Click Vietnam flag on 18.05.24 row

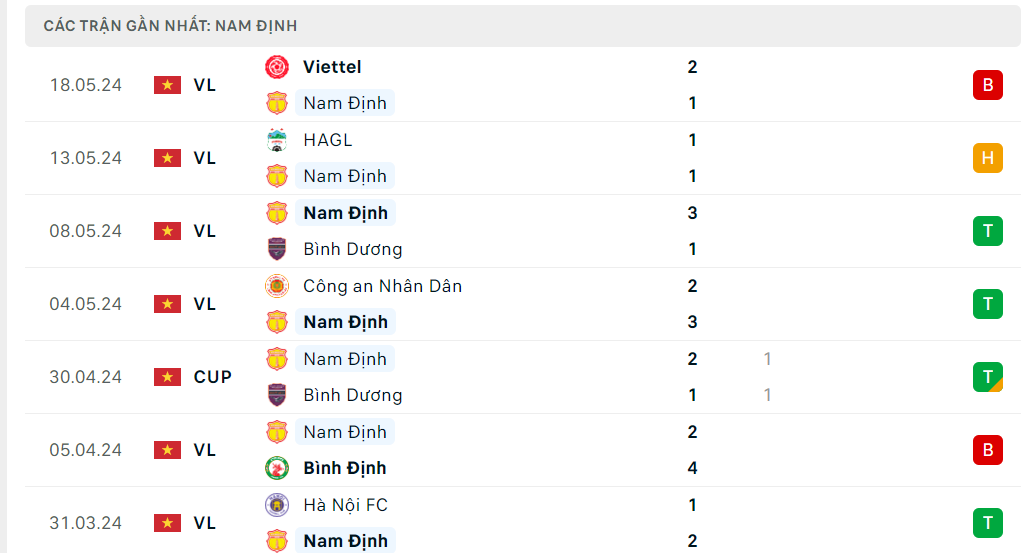167,85
